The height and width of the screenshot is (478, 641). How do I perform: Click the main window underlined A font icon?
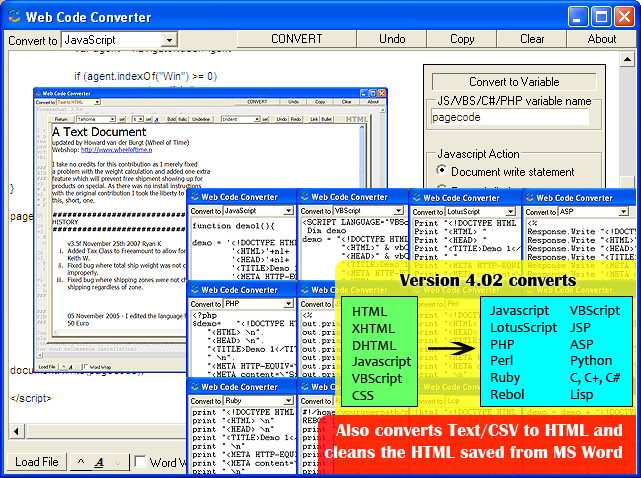tap(99, 462)
